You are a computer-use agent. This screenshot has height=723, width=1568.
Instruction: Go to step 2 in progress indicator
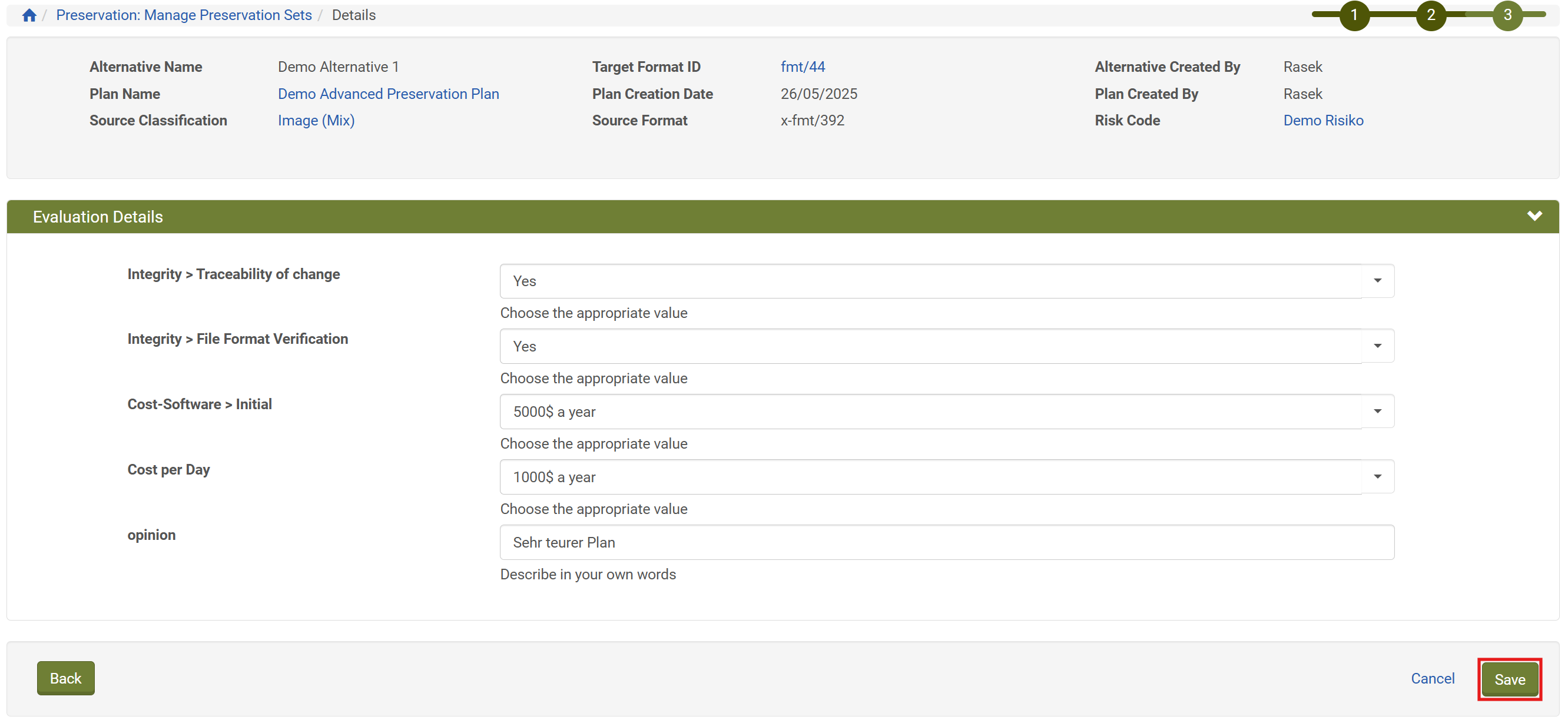click(1430, 15)
